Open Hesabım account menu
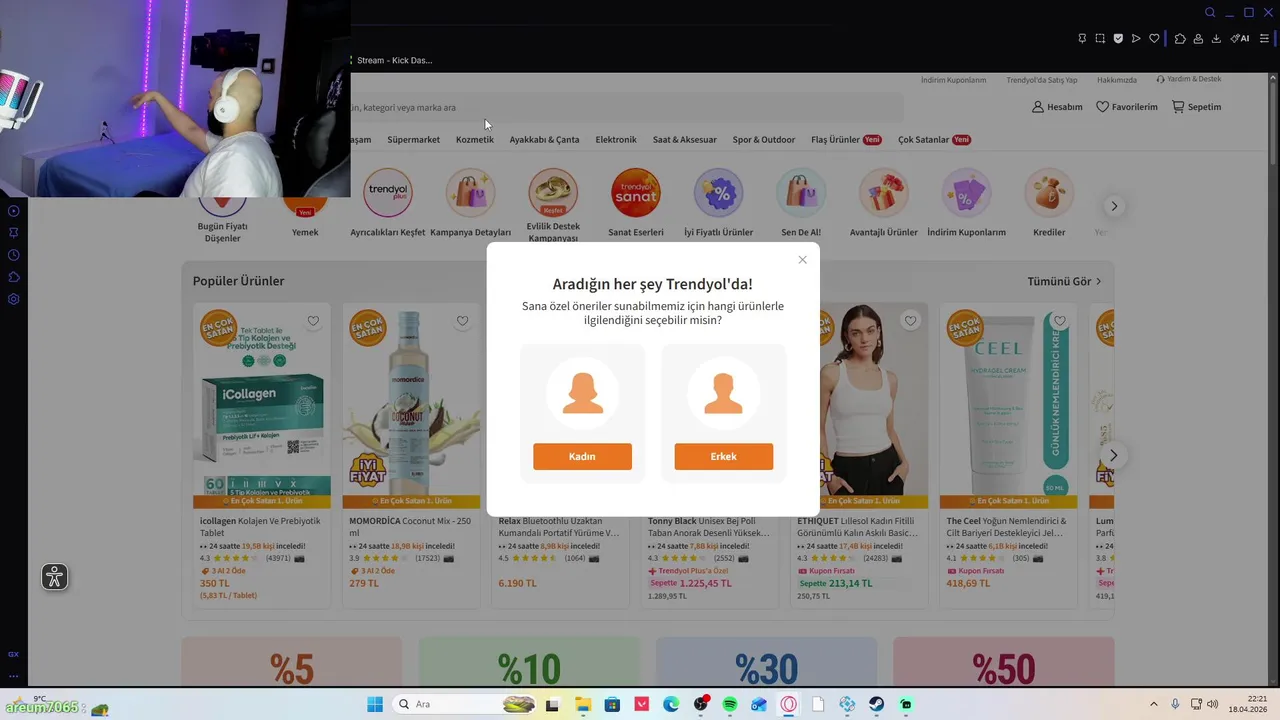The image size is (1280, 720). (1057, 107)
